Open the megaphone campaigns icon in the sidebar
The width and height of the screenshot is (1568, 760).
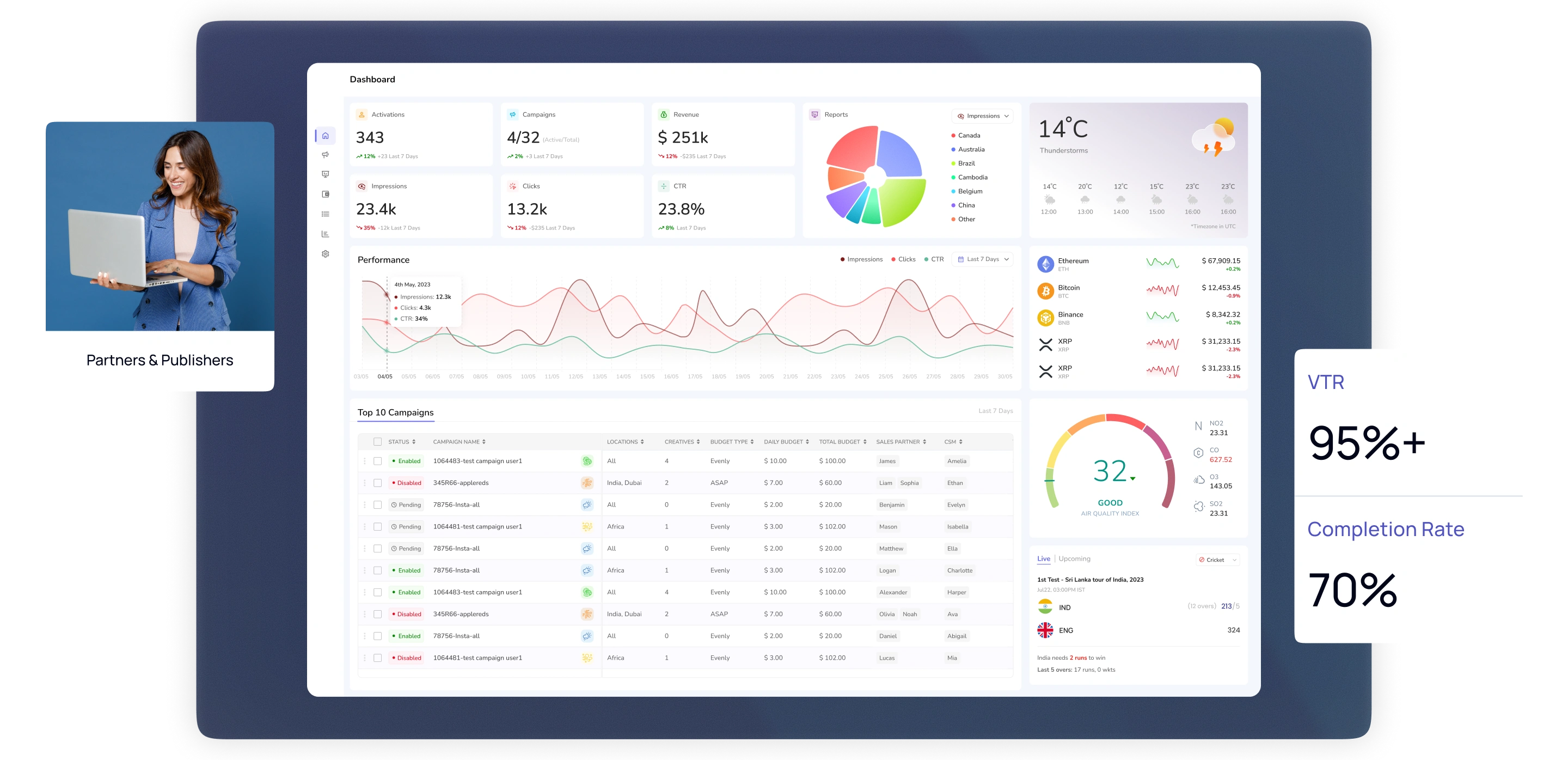pos(326,155)
